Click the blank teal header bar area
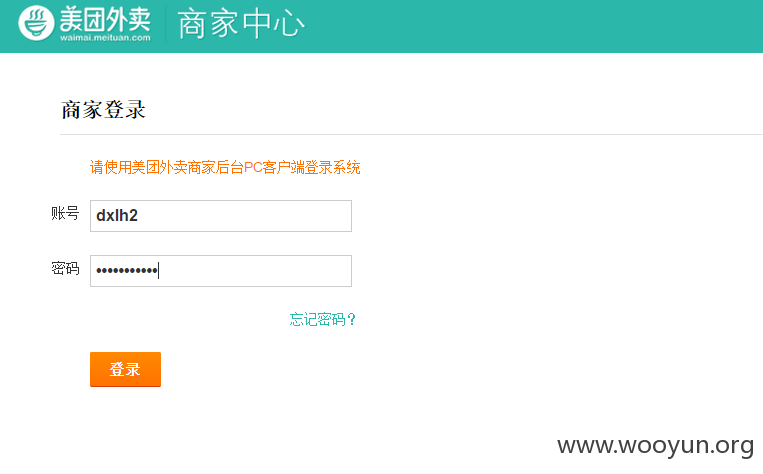 [x=535, y=24]
